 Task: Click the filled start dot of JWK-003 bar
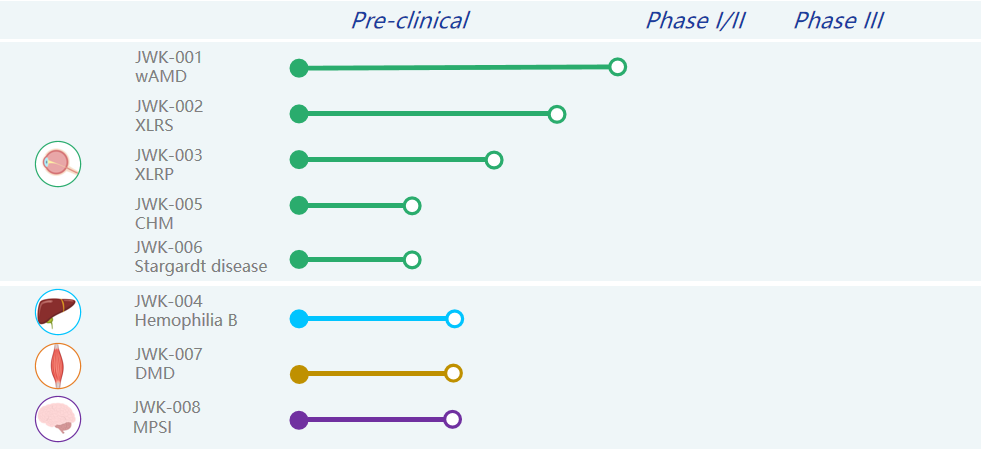click(x=299, y=160)
